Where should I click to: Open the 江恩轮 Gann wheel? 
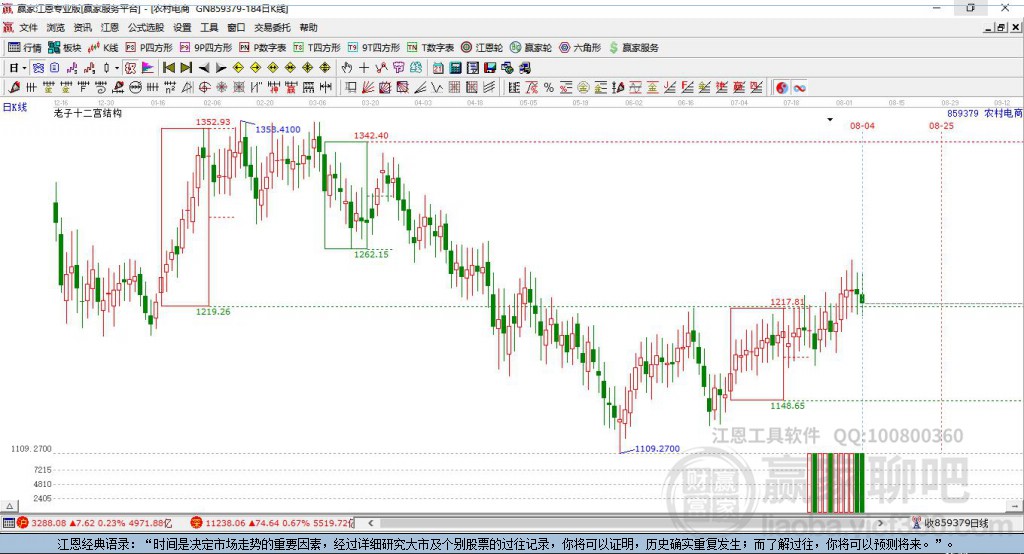(x=482, y=48)
